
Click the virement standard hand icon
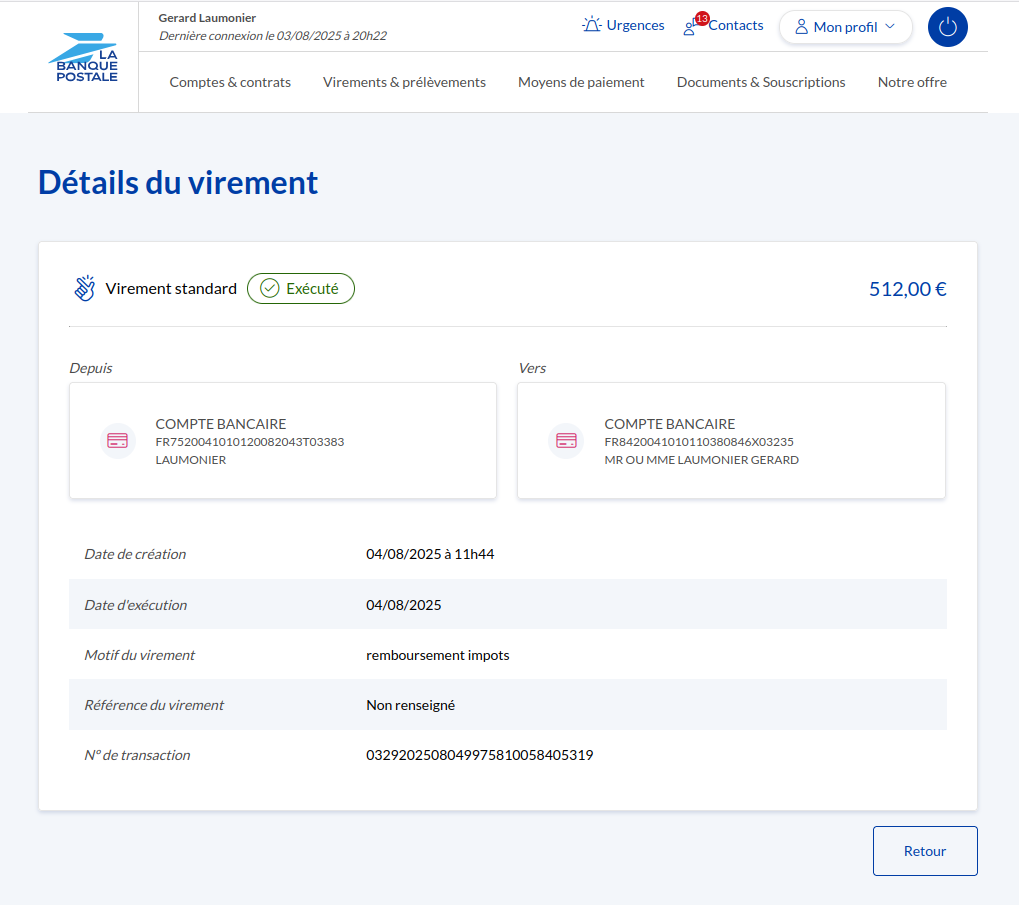[85, 289]
